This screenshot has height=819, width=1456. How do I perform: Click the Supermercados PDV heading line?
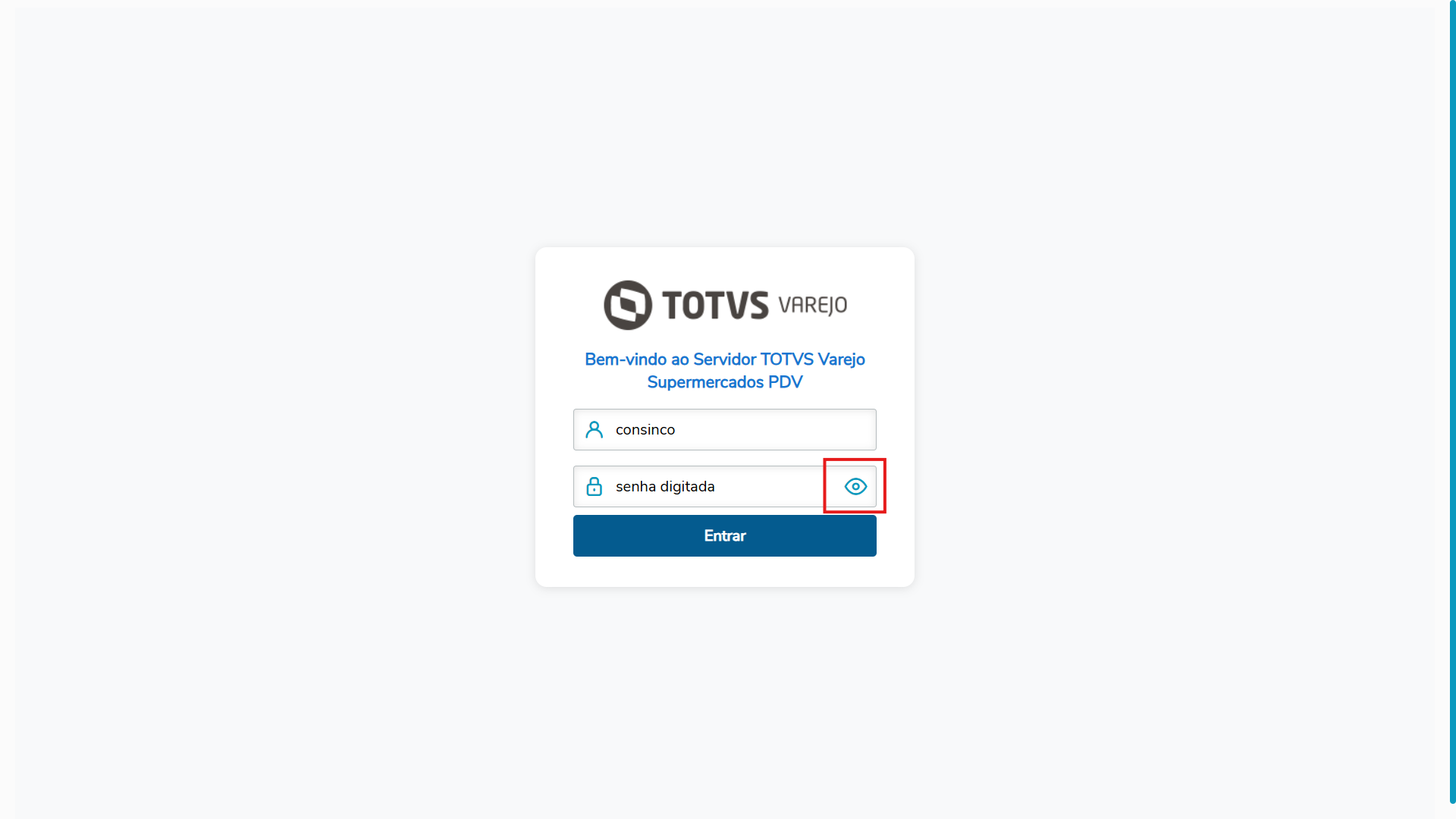725,382
